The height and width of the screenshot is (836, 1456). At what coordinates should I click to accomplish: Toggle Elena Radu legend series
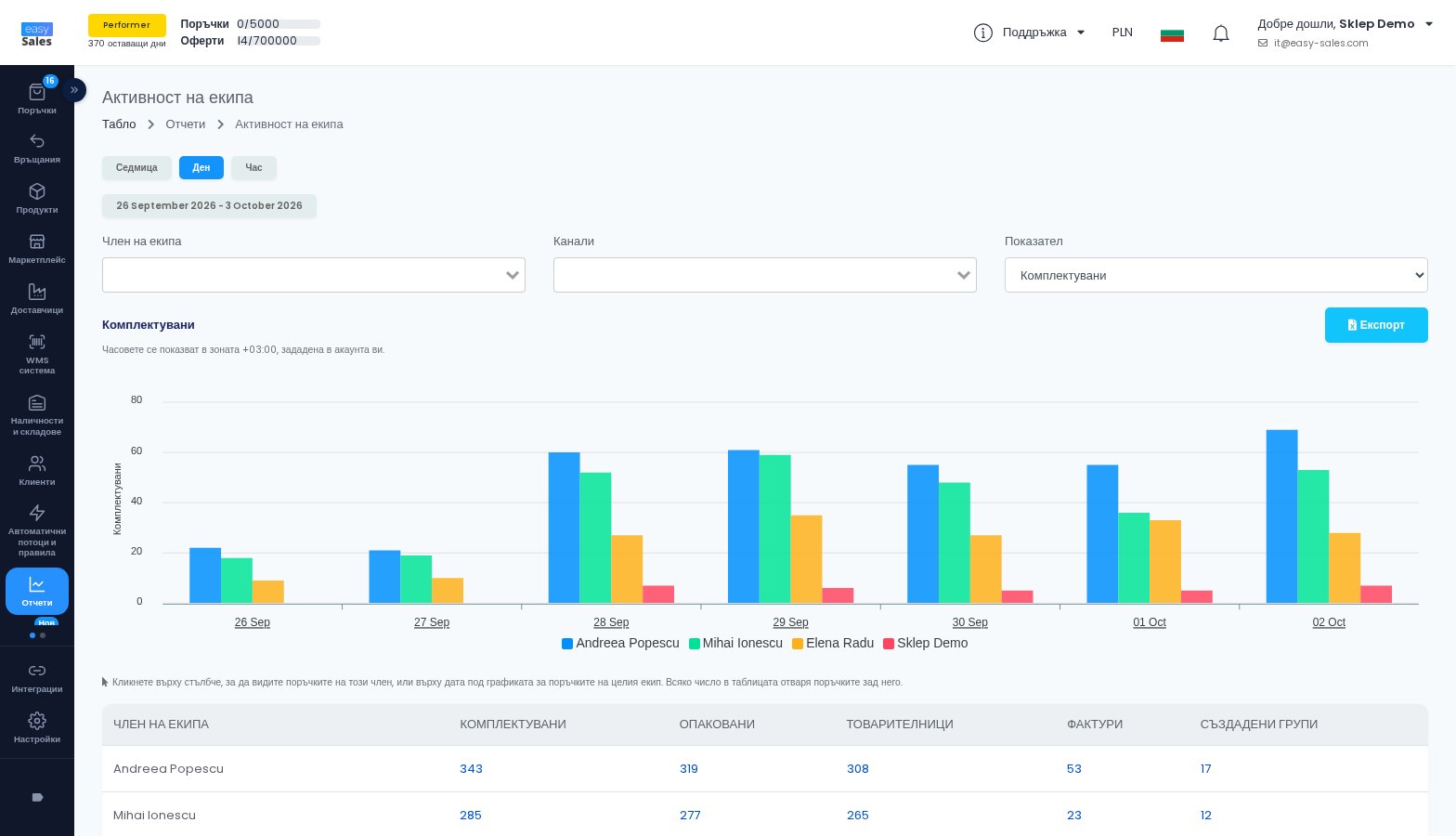(833, 643)
